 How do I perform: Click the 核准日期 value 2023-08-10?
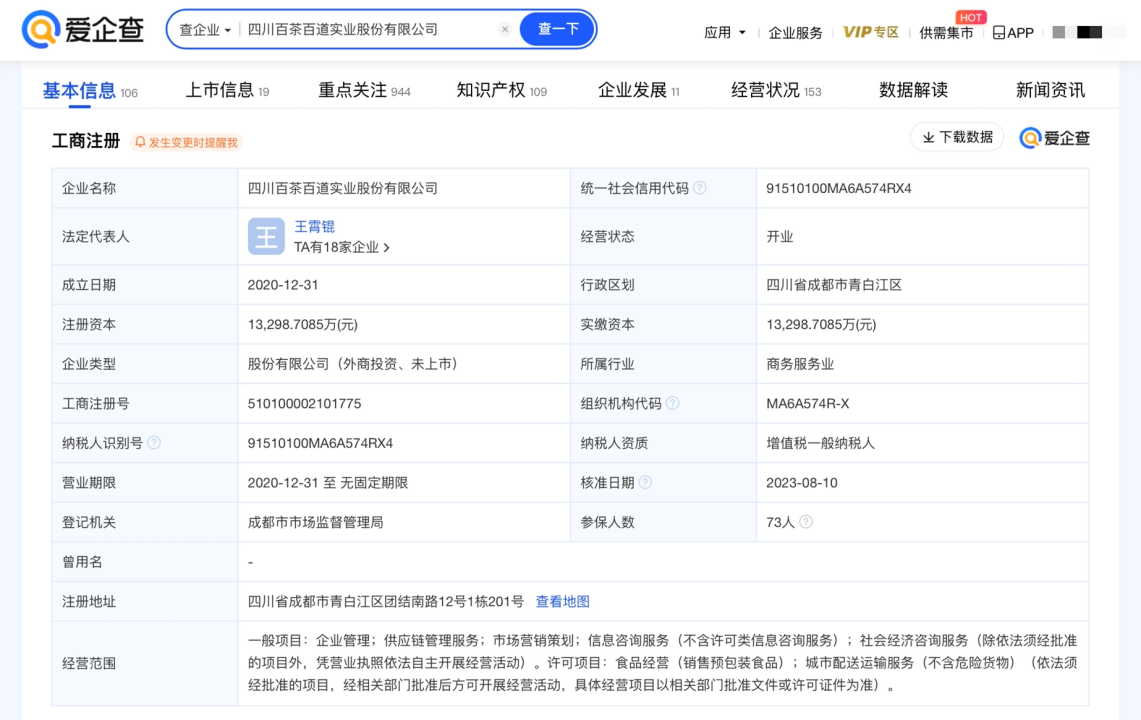coord(801,483)
